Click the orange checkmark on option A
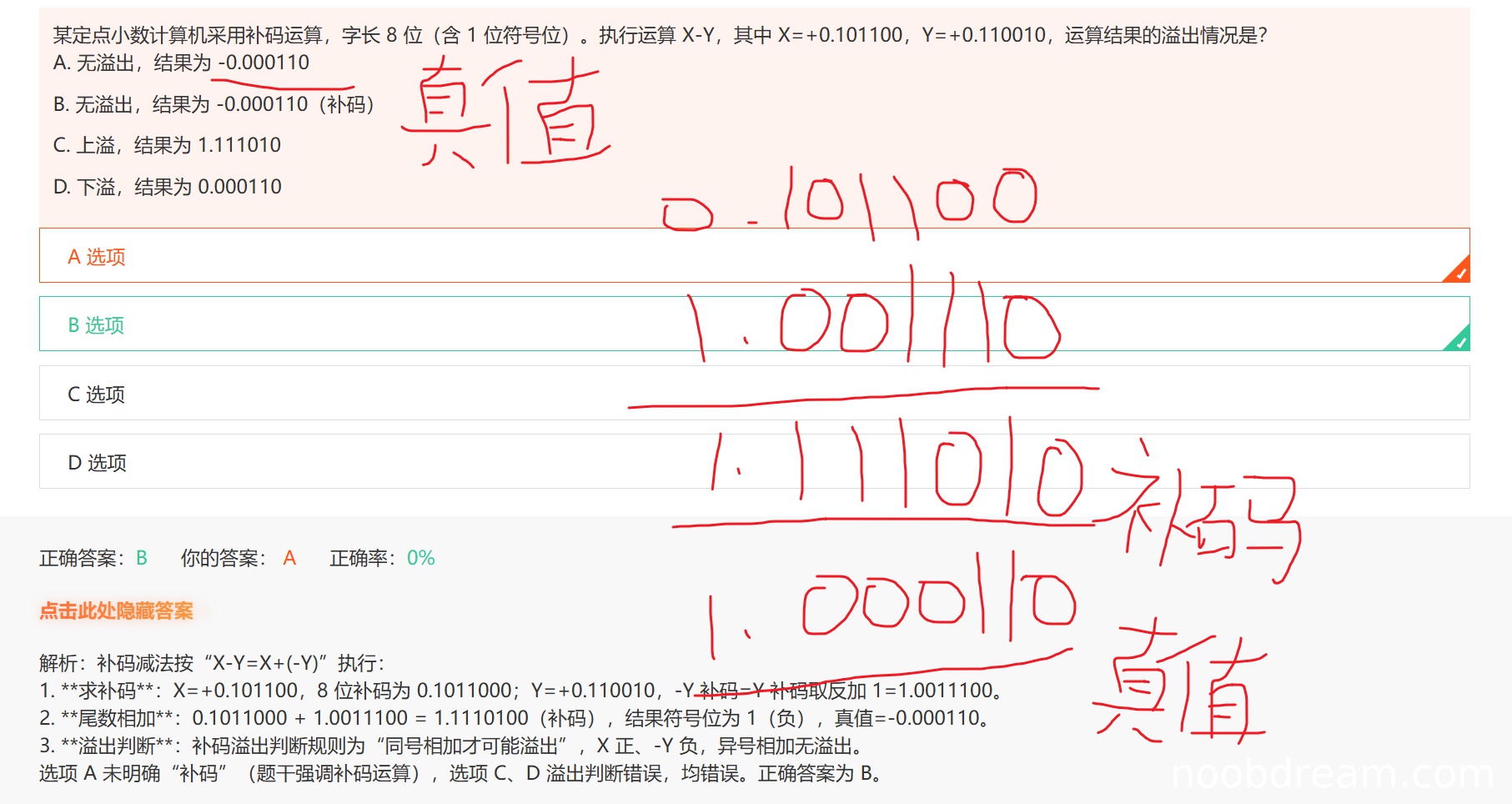 (x=1459, y=272)
